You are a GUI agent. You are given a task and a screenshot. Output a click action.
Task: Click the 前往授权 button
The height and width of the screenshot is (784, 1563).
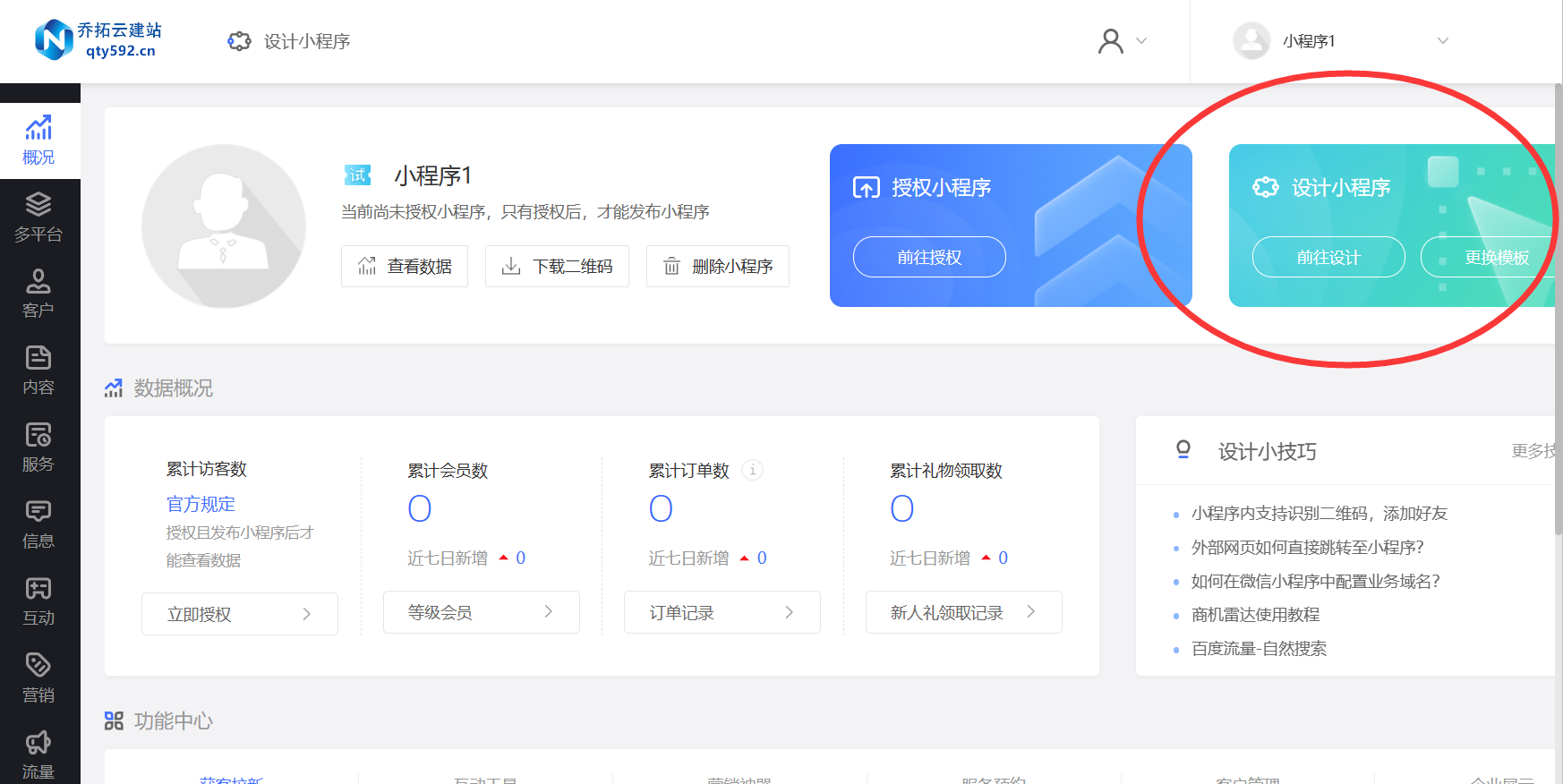(929, 257)
